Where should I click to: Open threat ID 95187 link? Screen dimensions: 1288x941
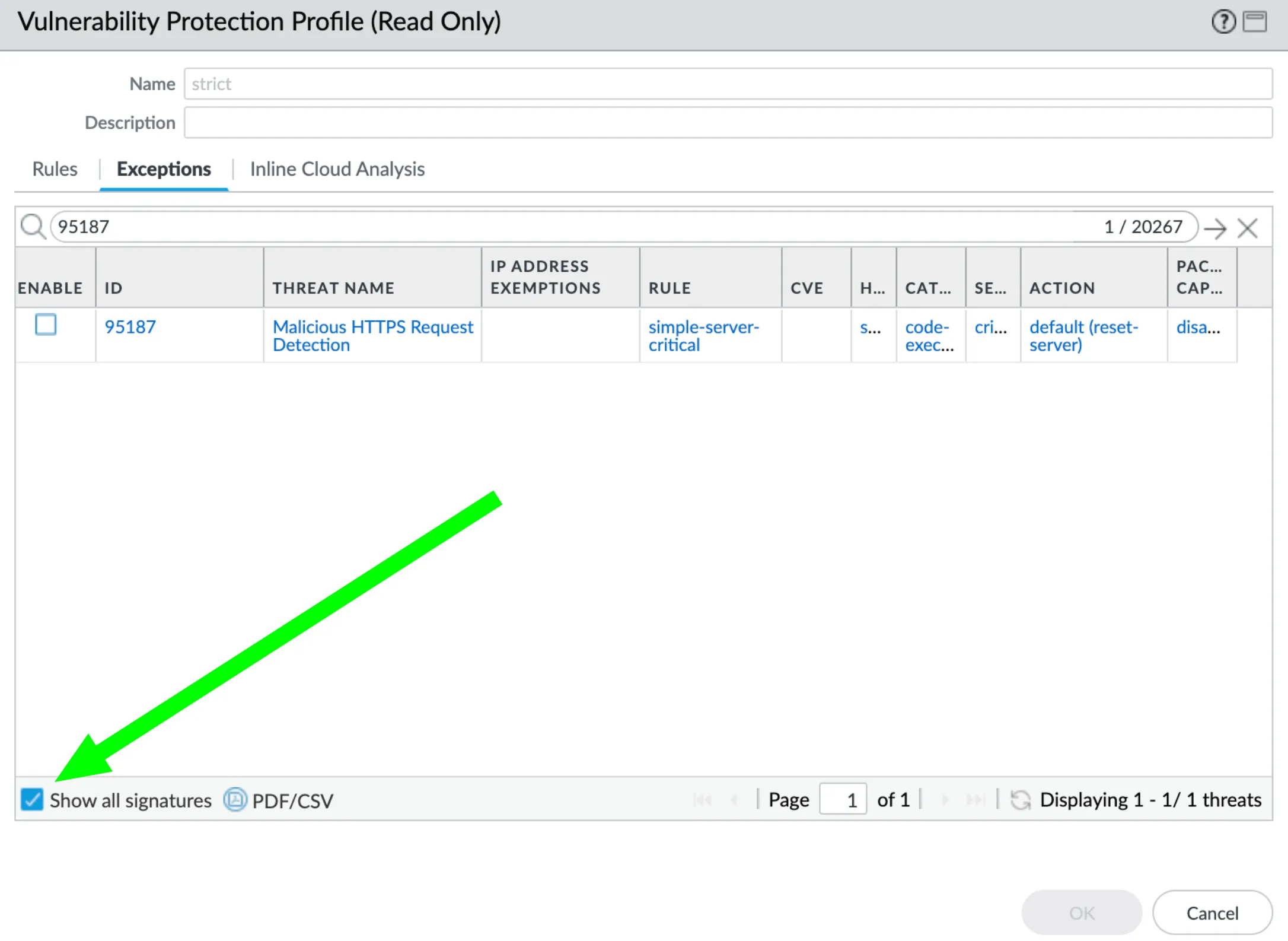pyautogui.click(x=130, y=327)
